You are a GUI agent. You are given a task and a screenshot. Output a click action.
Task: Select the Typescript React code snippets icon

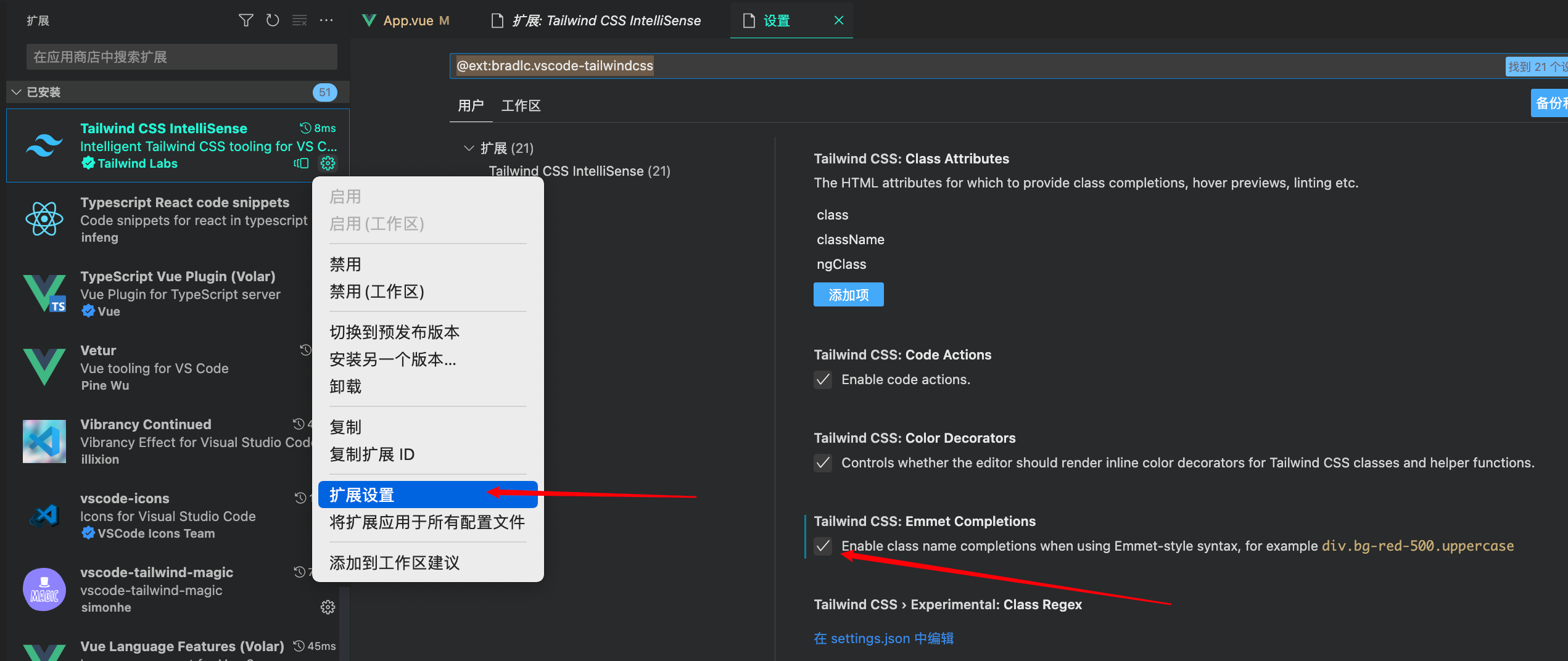(44, 219)
